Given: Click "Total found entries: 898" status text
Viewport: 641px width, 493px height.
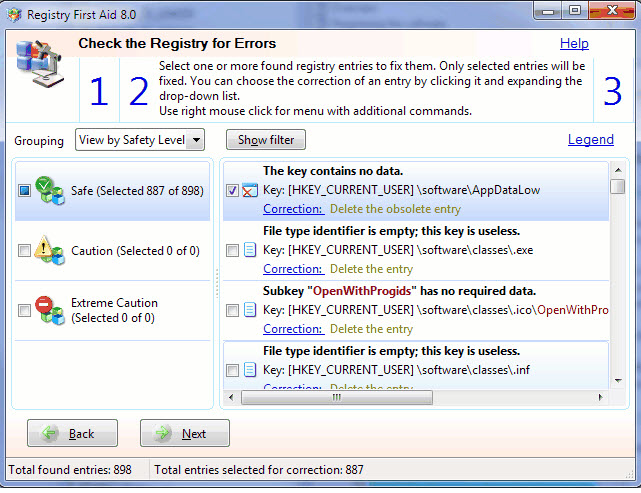Looking at the screenshot, I should [x=70, y=470].
